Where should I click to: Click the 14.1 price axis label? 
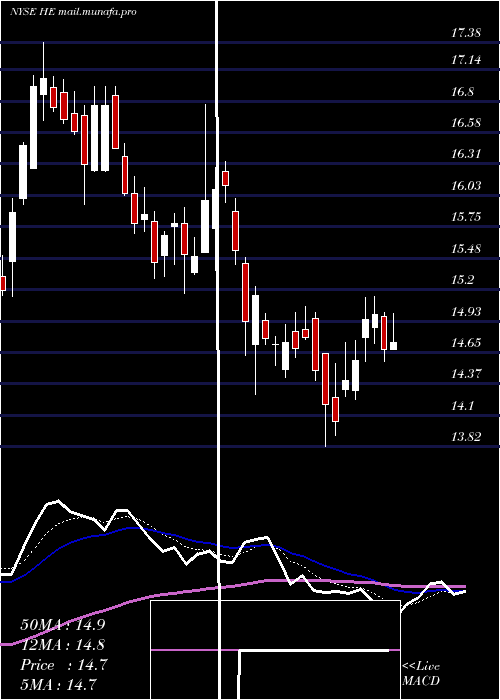tap(462, 405)
